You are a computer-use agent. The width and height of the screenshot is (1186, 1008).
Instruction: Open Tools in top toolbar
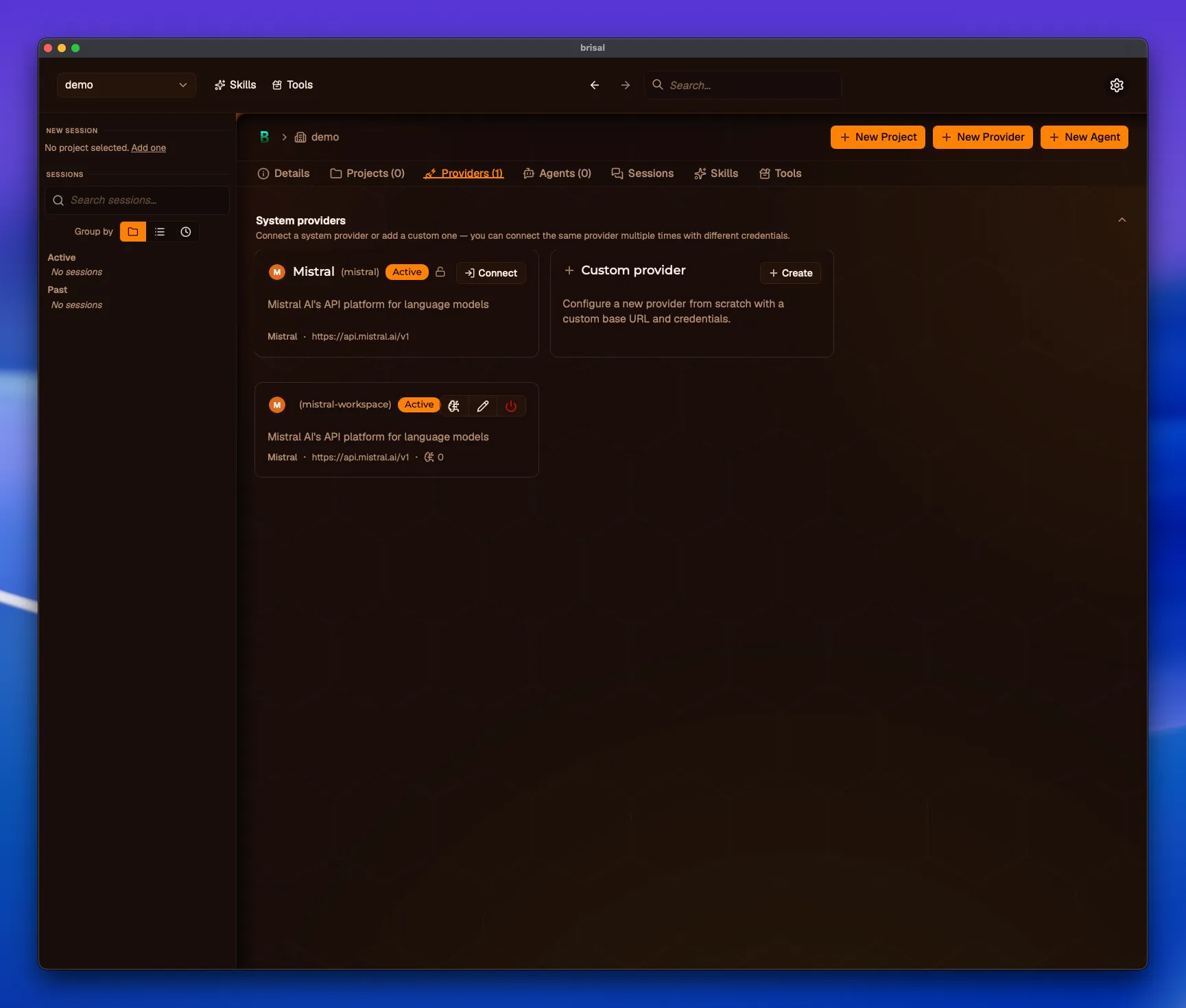pyautogui.click(x=293, y=85)
